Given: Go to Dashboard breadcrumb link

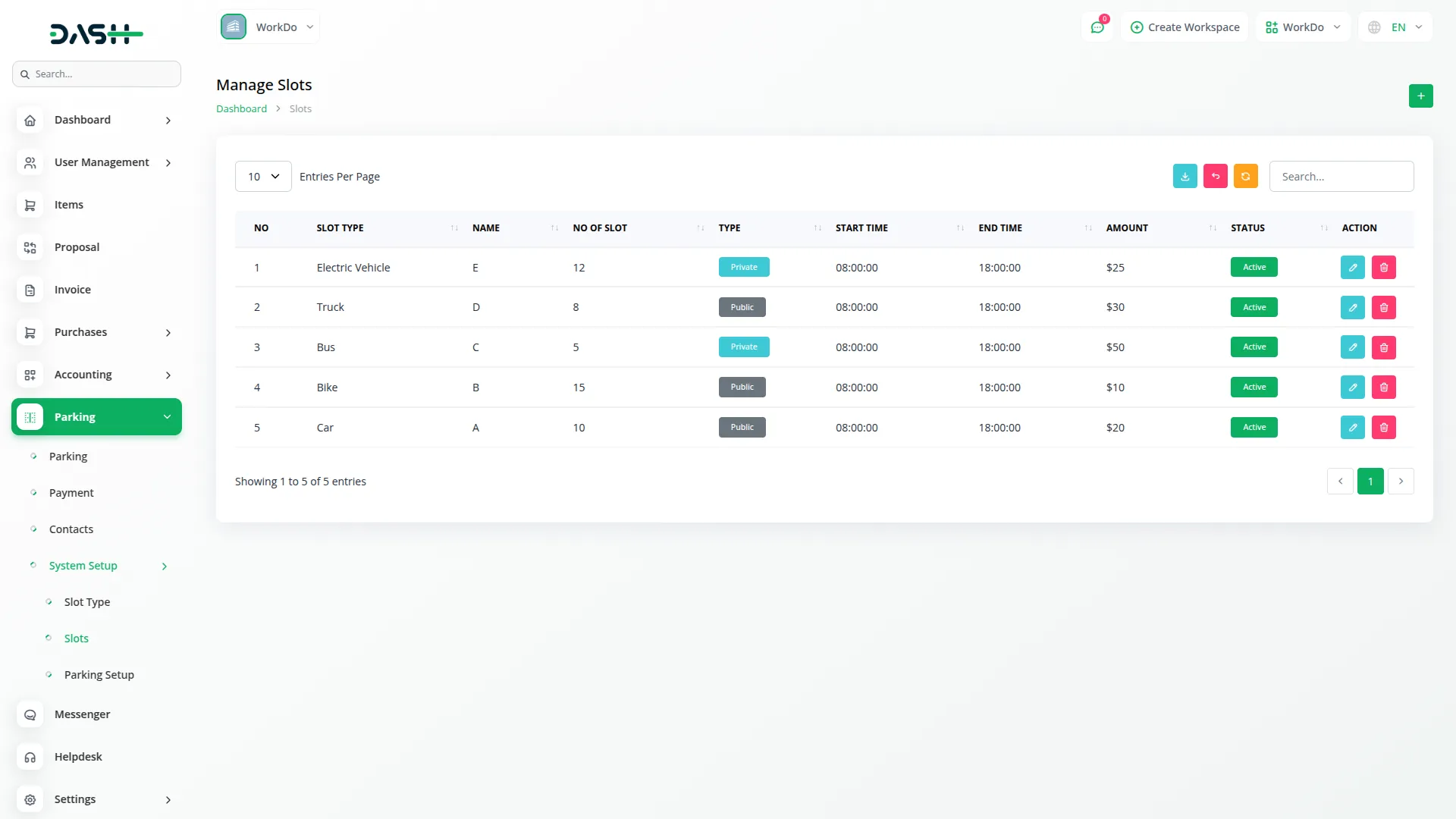Looking at the screenshot, I should (241, 109).
